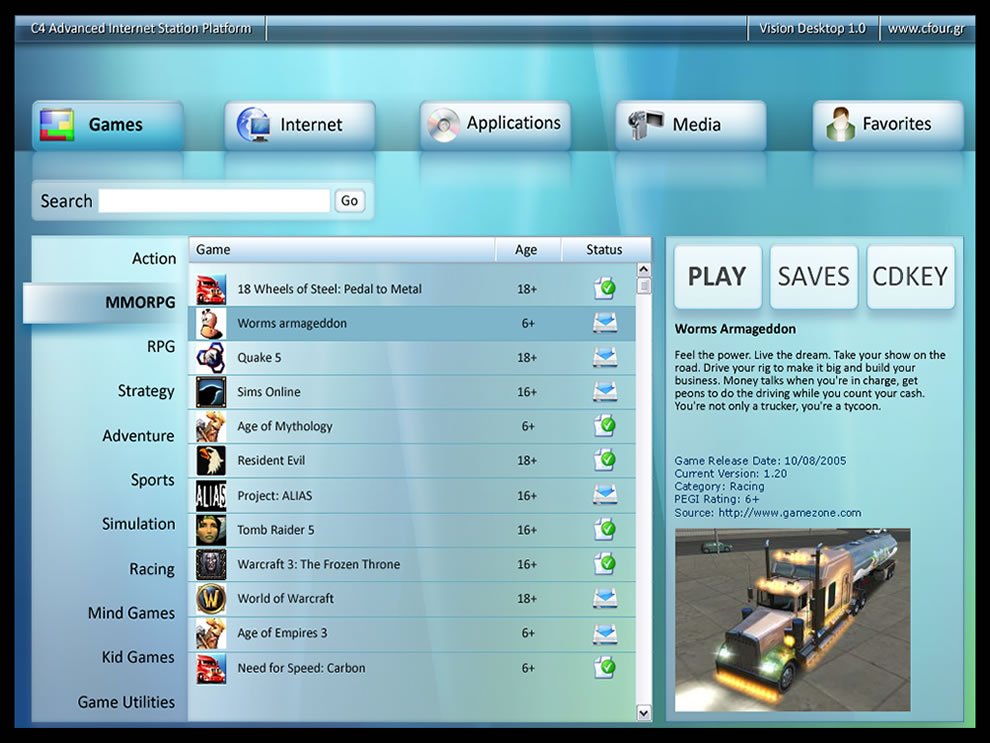The height and width of the screenshot is (743, 990).
Task: Switch to the Internet tab
Action: pyautogui.click(x=300, y=125)
